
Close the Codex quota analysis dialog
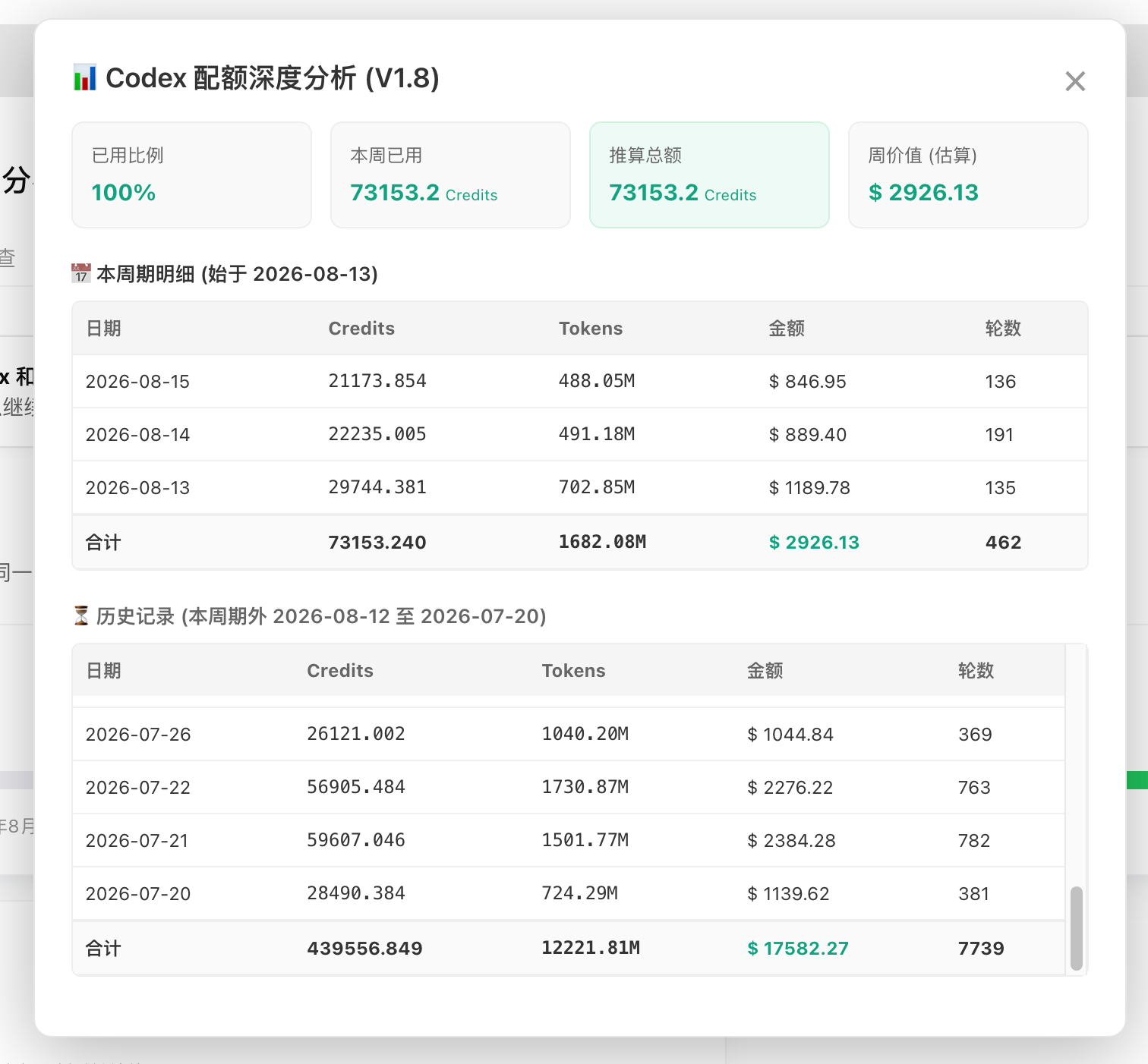click(1075, 81)
